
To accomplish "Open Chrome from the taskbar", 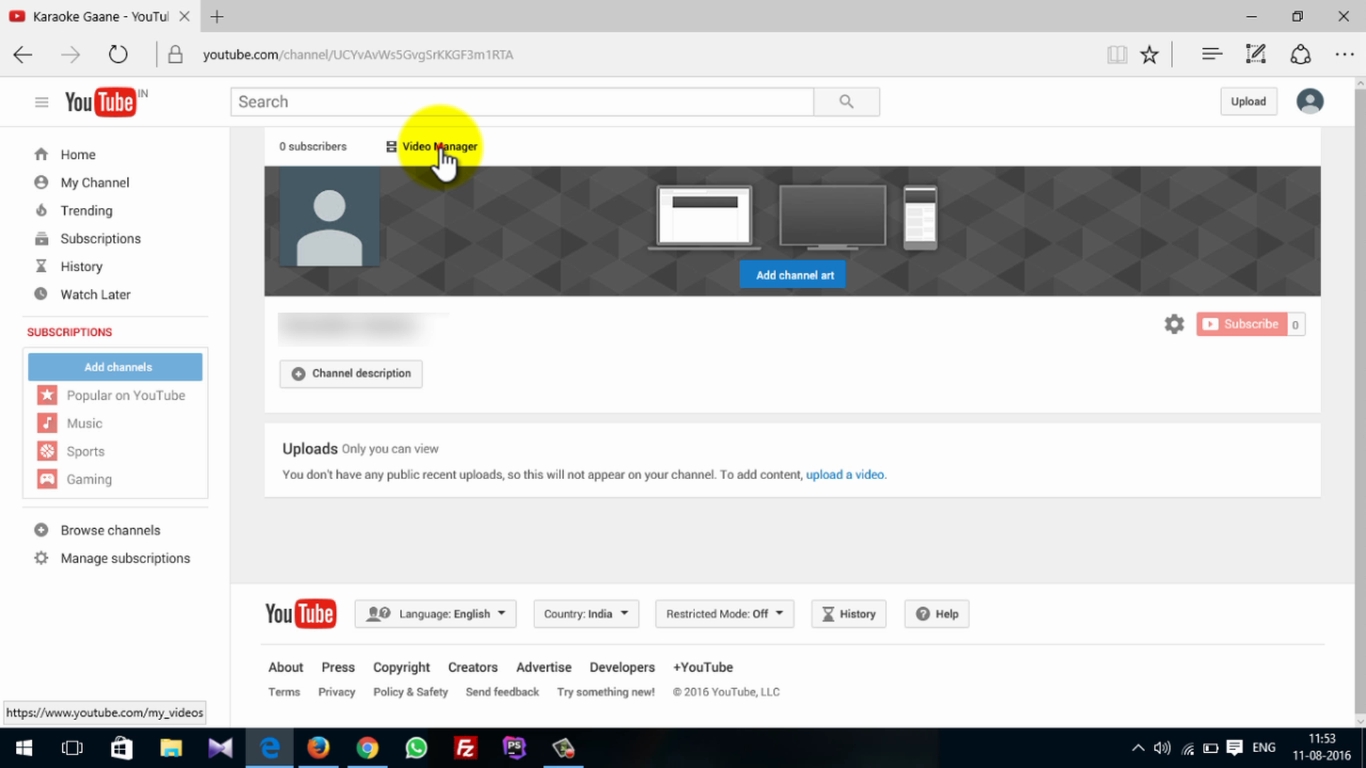I will [367, 748].
